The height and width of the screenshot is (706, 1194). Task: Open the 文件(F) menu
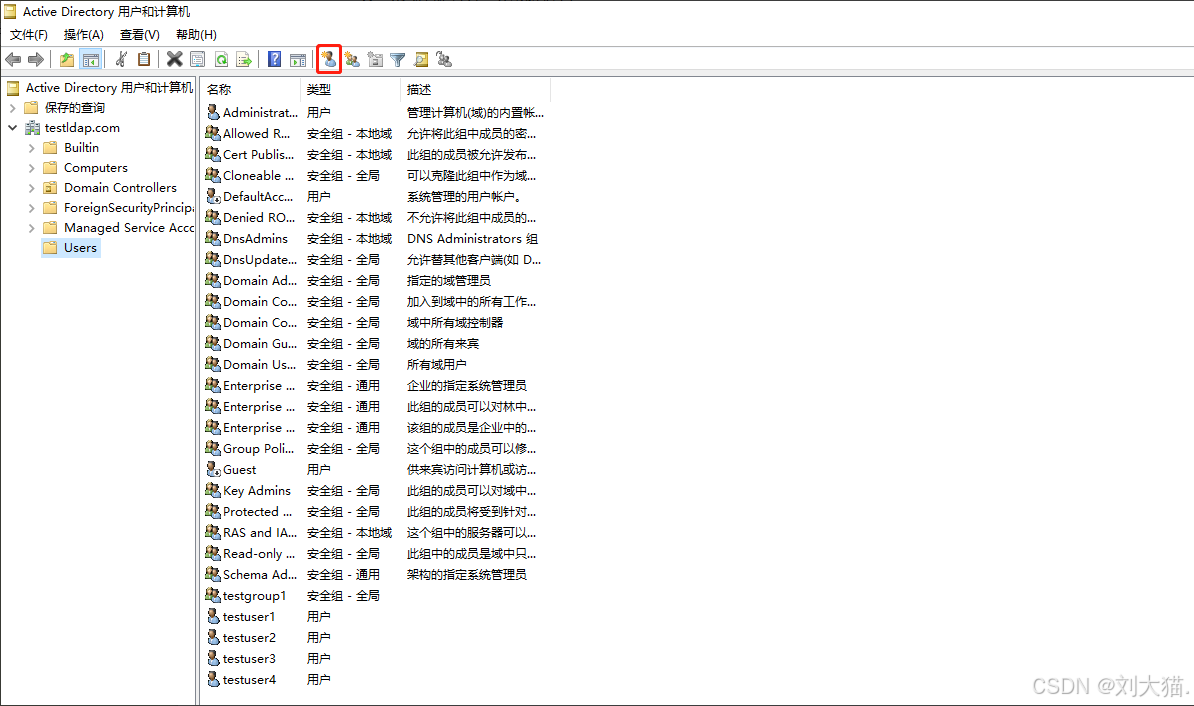(29, 35)
